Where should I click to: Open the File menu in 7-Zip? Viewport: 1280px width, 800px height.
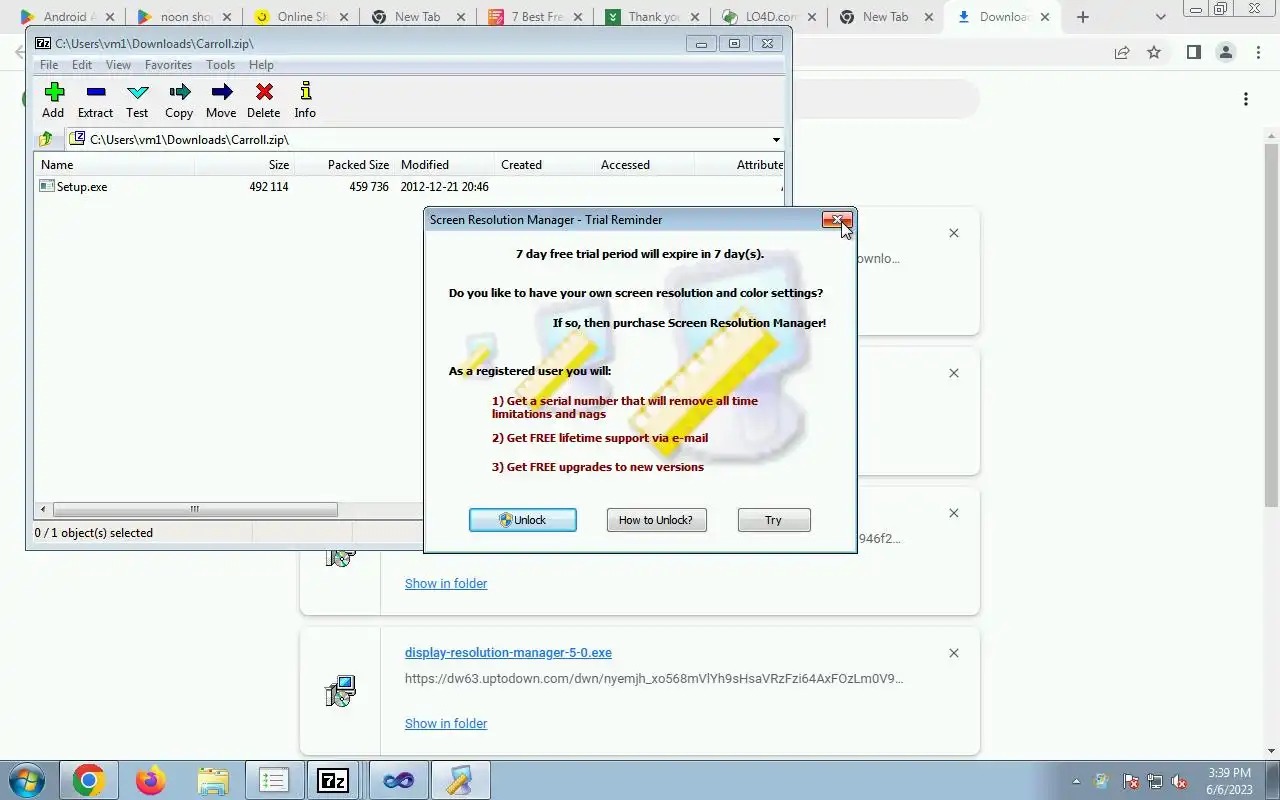point(48,65)
